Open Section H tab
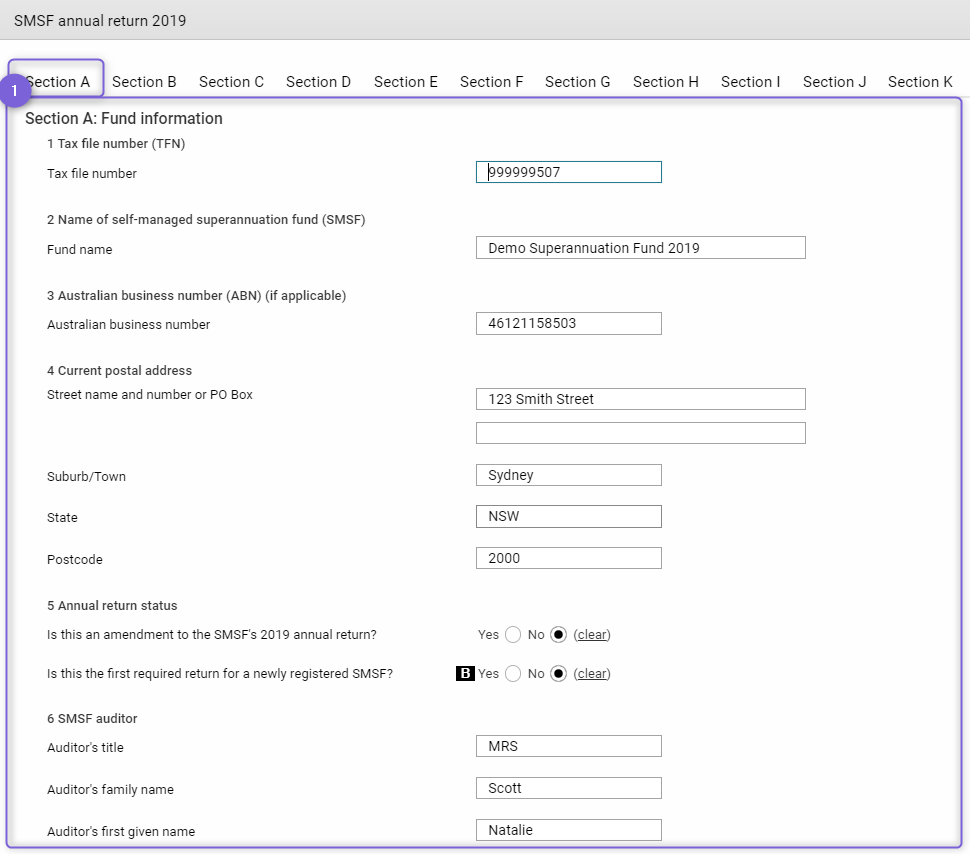The height and width of the screenshot is (854, 970). coord(666,82)
